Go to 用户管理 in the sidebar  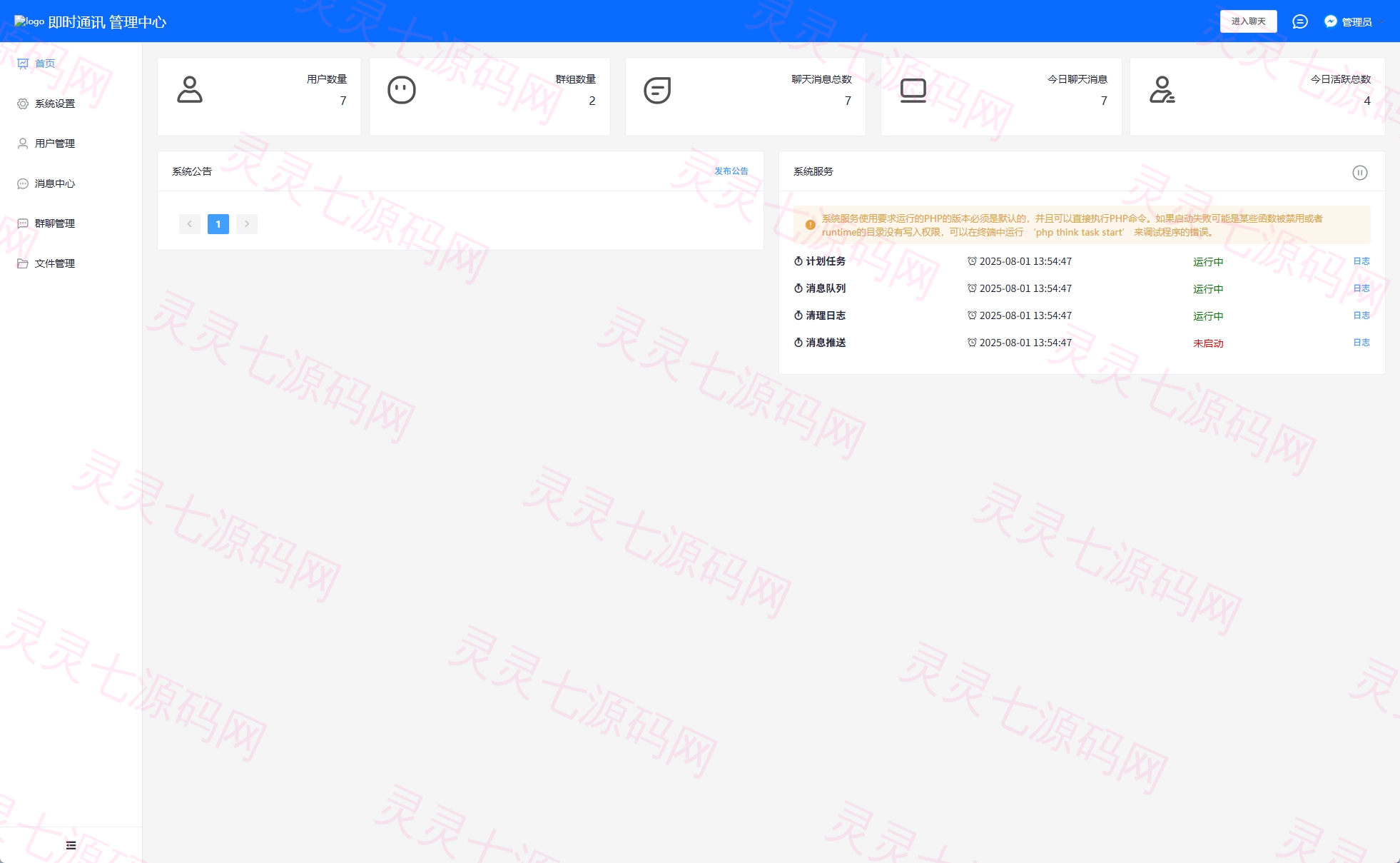(71, 143)
